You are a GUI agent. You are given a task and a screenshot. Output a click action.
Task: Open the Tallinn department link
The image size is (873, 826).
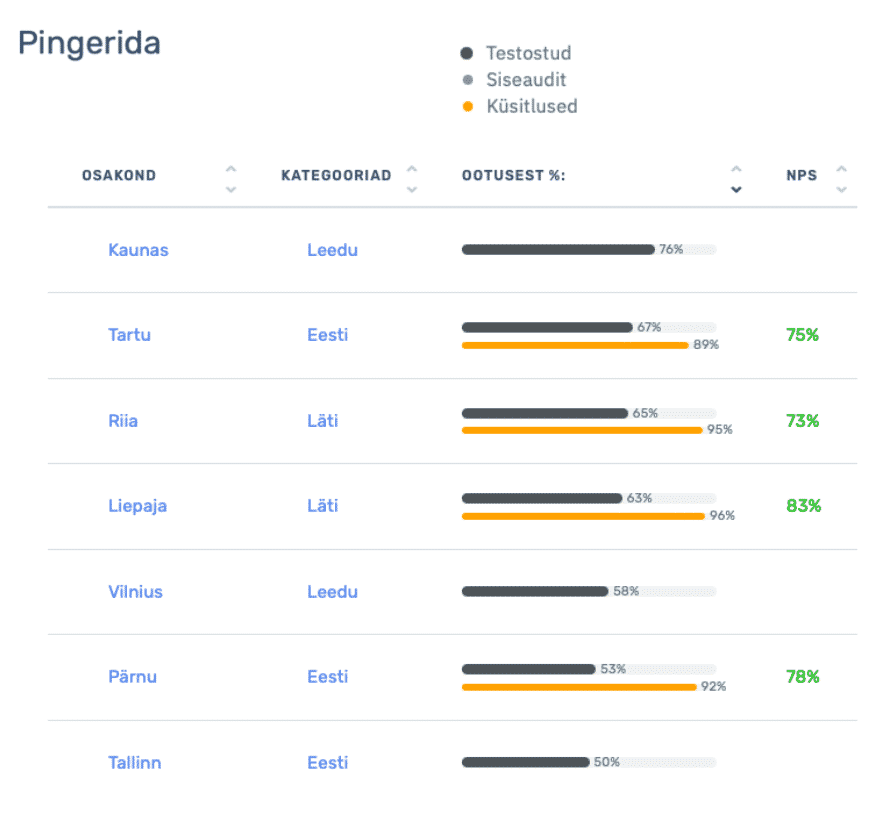coord(134,763)
